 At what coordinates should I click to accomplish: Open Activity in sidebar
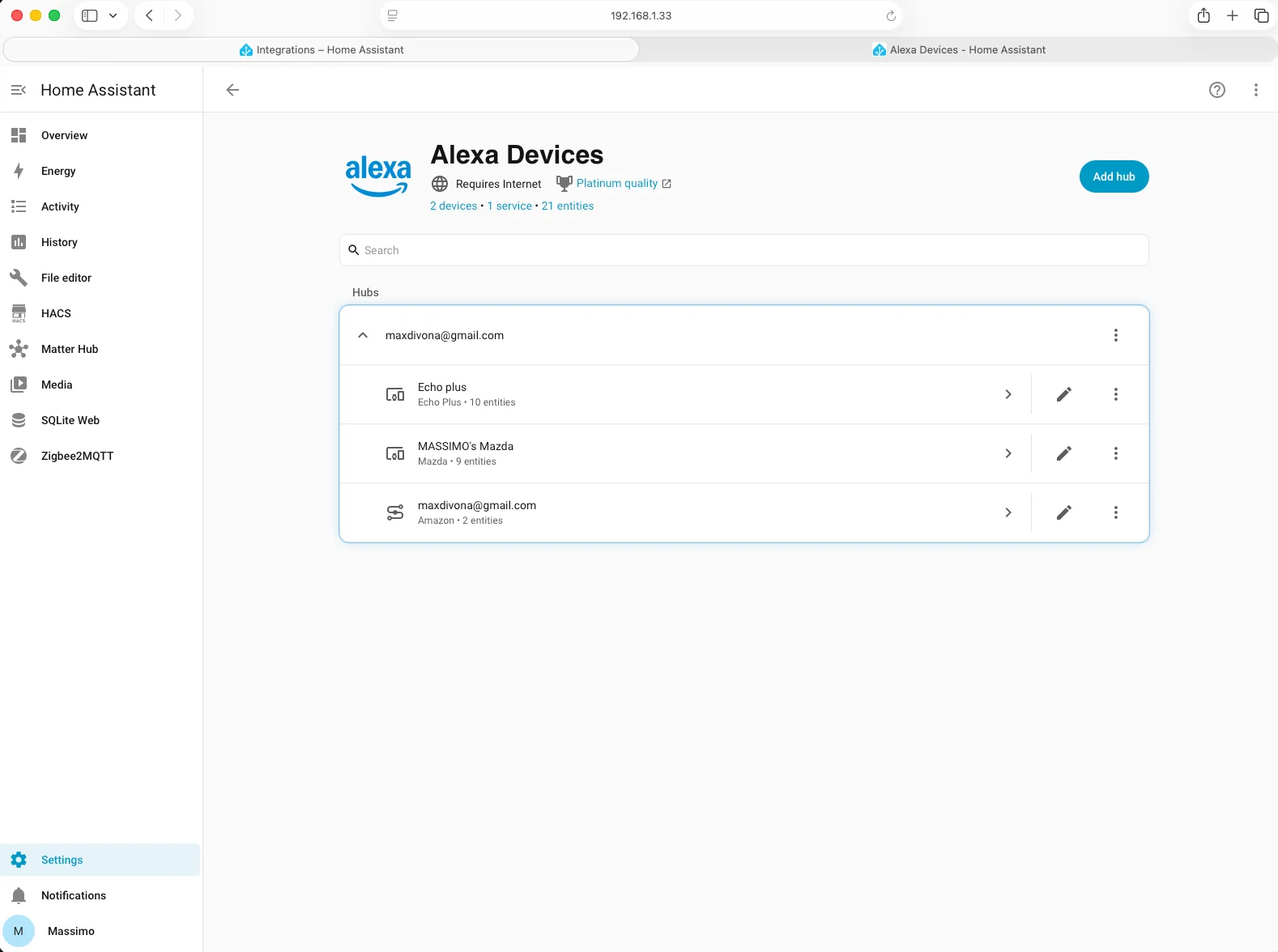[100, 206]
